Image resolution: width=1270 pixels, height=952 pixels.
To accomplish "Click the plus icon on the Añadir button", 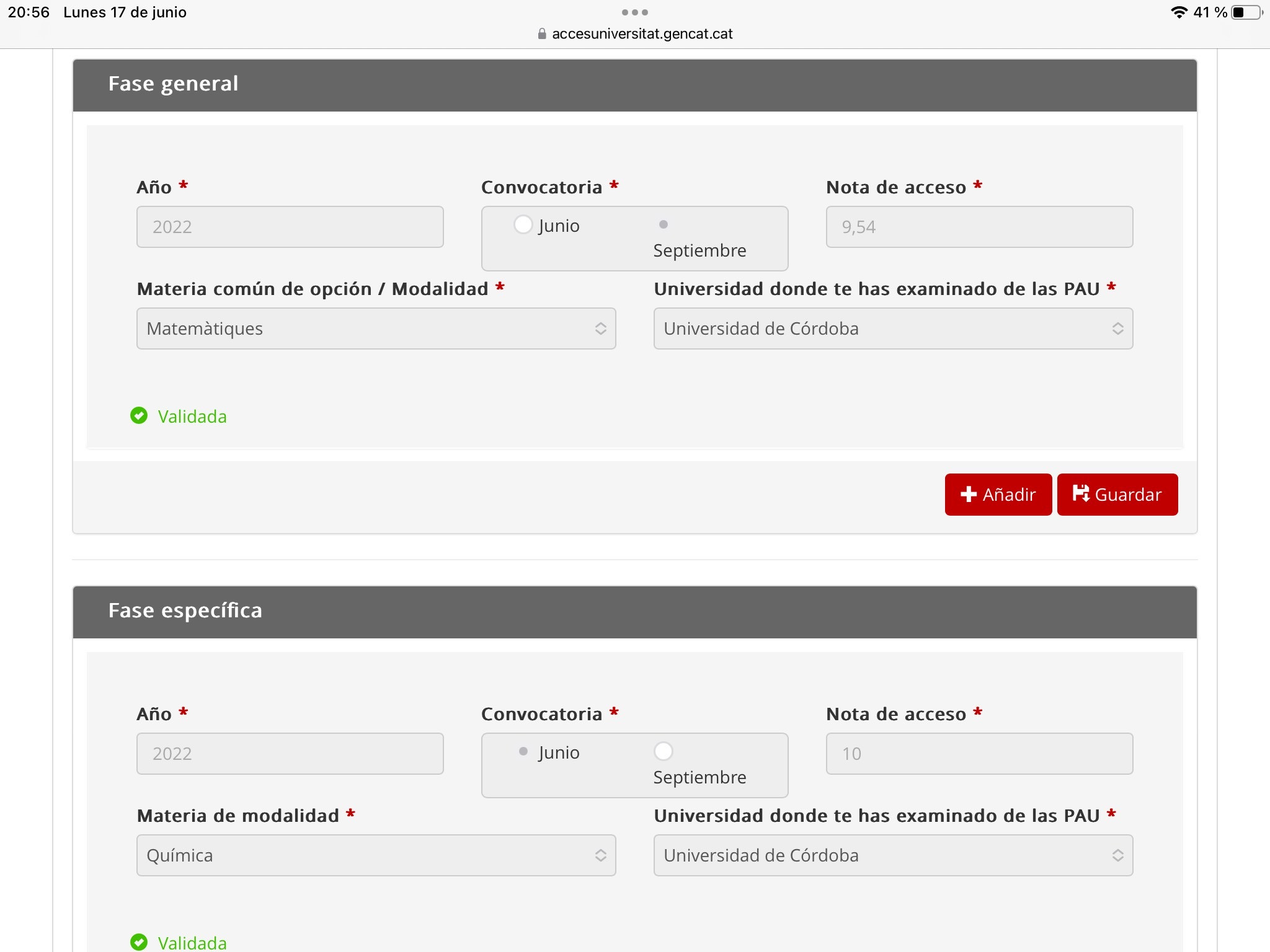I will (x=968, y=494).
